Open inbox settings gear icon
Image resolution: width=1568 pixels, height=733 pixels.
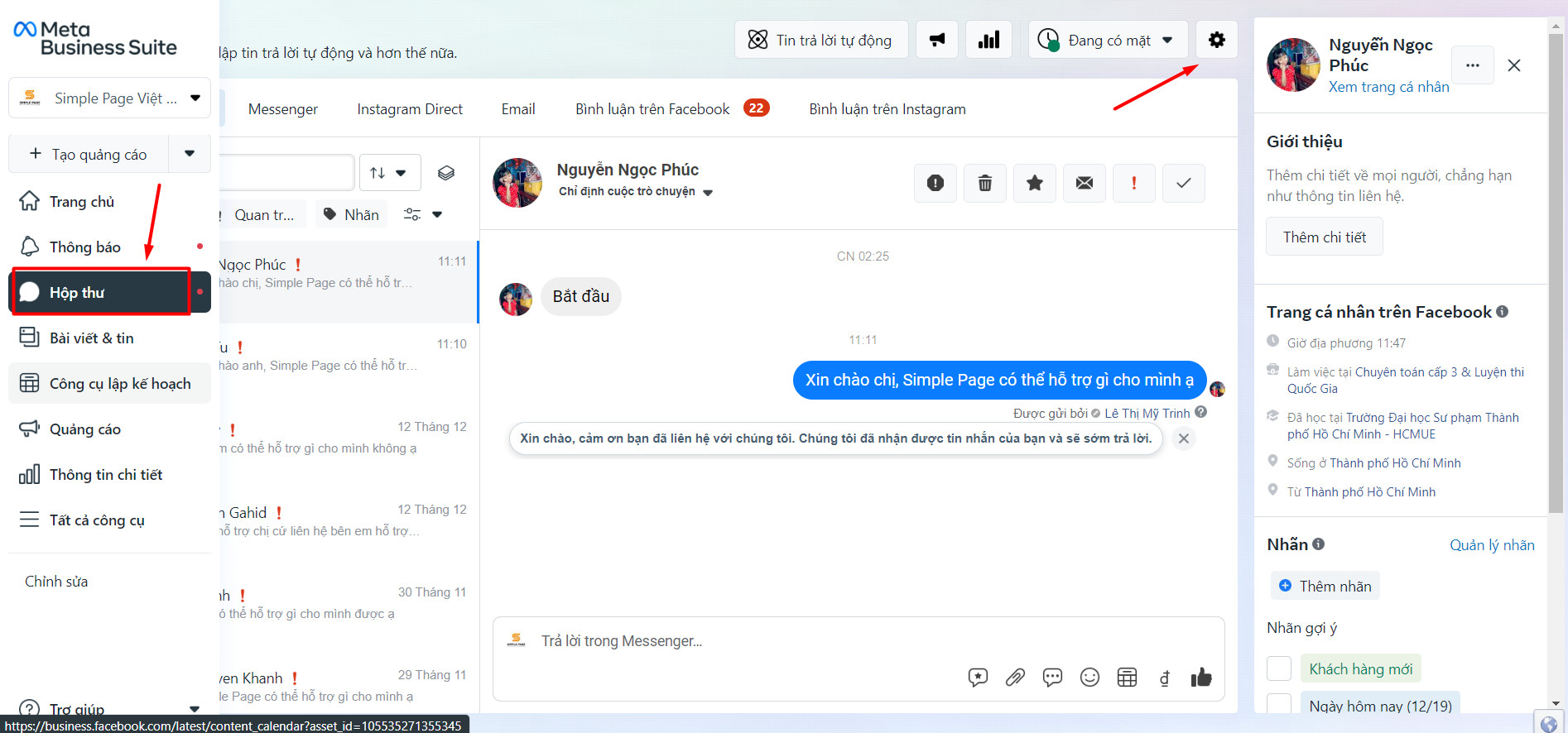point(1216,40)
